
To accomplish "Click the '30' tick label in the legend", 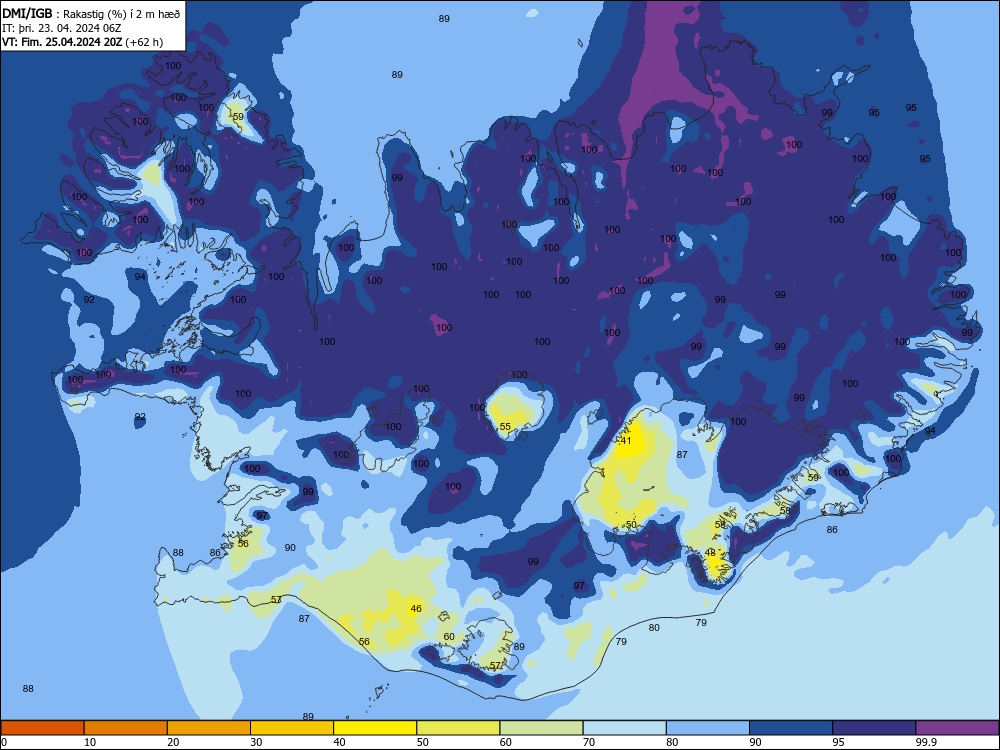I will pos(256,742).
